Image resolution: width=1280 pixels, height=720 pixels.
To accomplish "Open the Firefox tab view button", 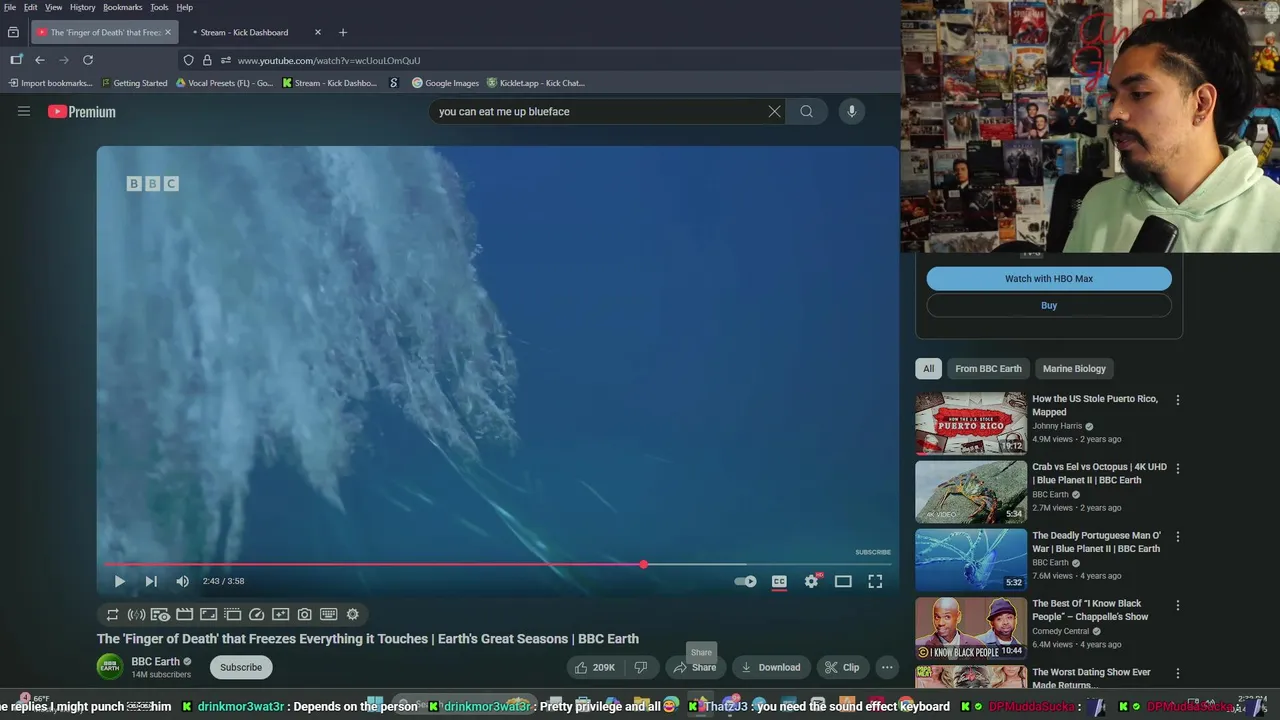I will [13, 32].
